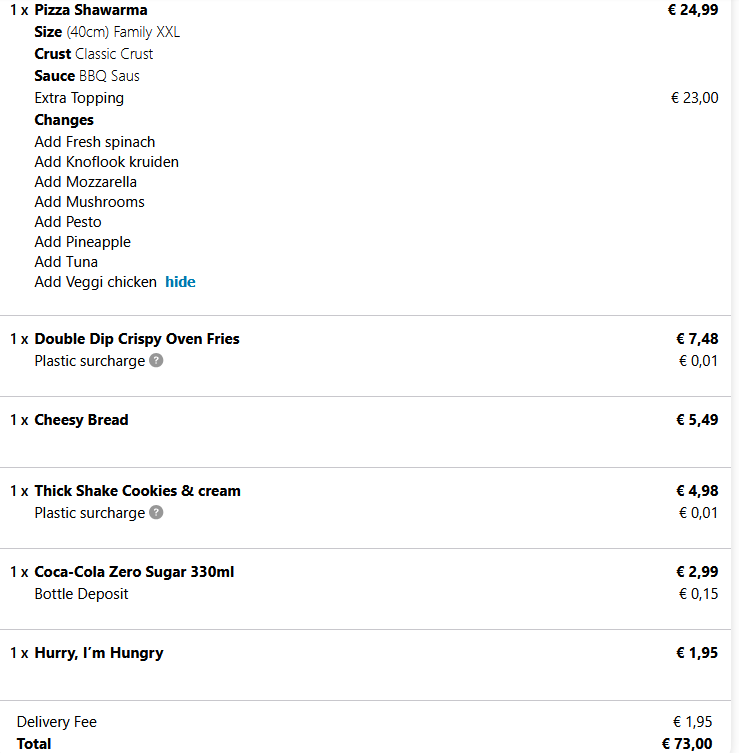Click the Thick Shake Cookies & cream title

click(x=137, y=491)
